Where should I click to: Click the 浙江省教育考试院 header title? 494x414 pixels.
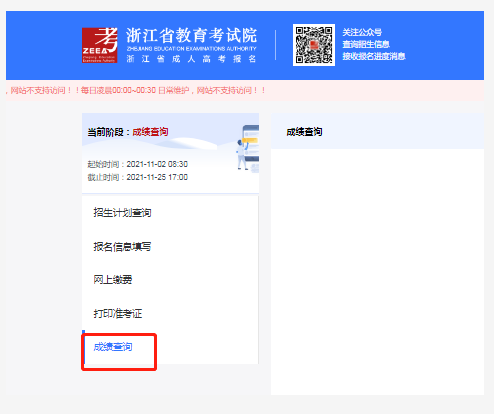[x=191, y=35]
